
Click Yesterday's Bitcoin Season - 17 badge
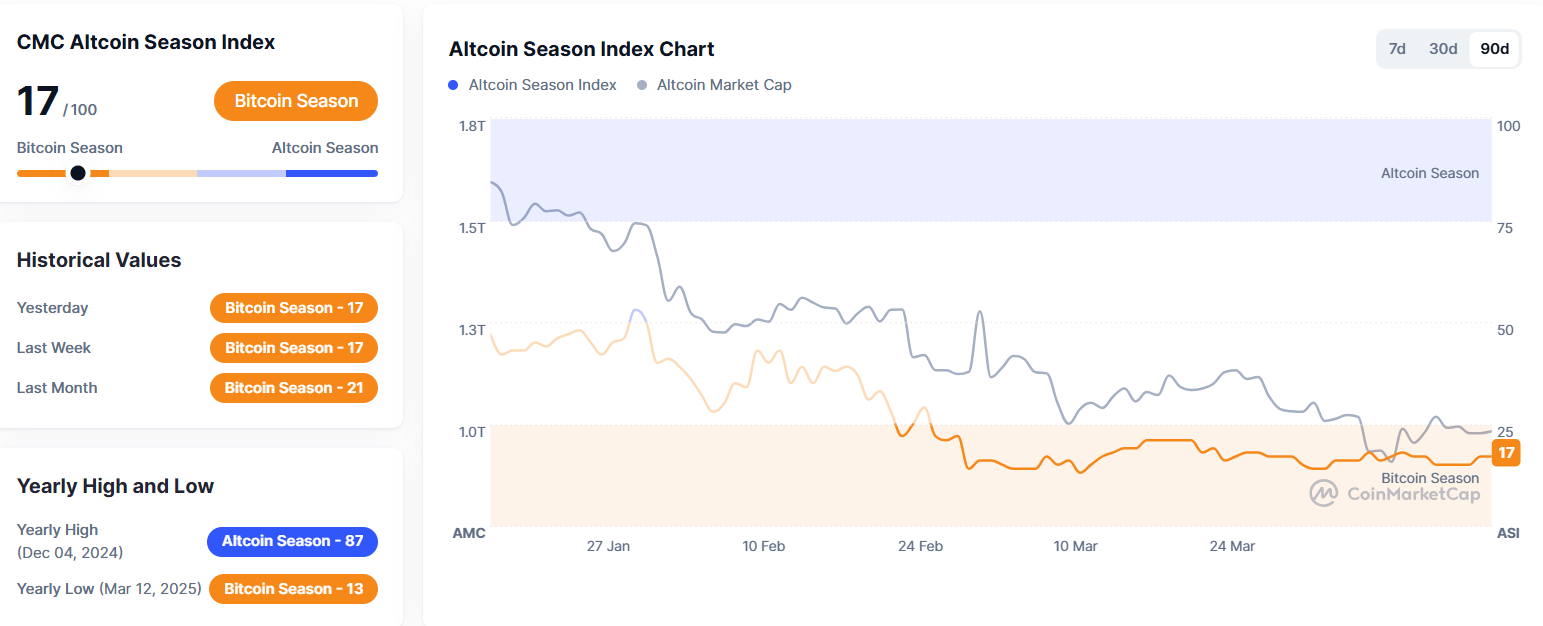(293, 308)
